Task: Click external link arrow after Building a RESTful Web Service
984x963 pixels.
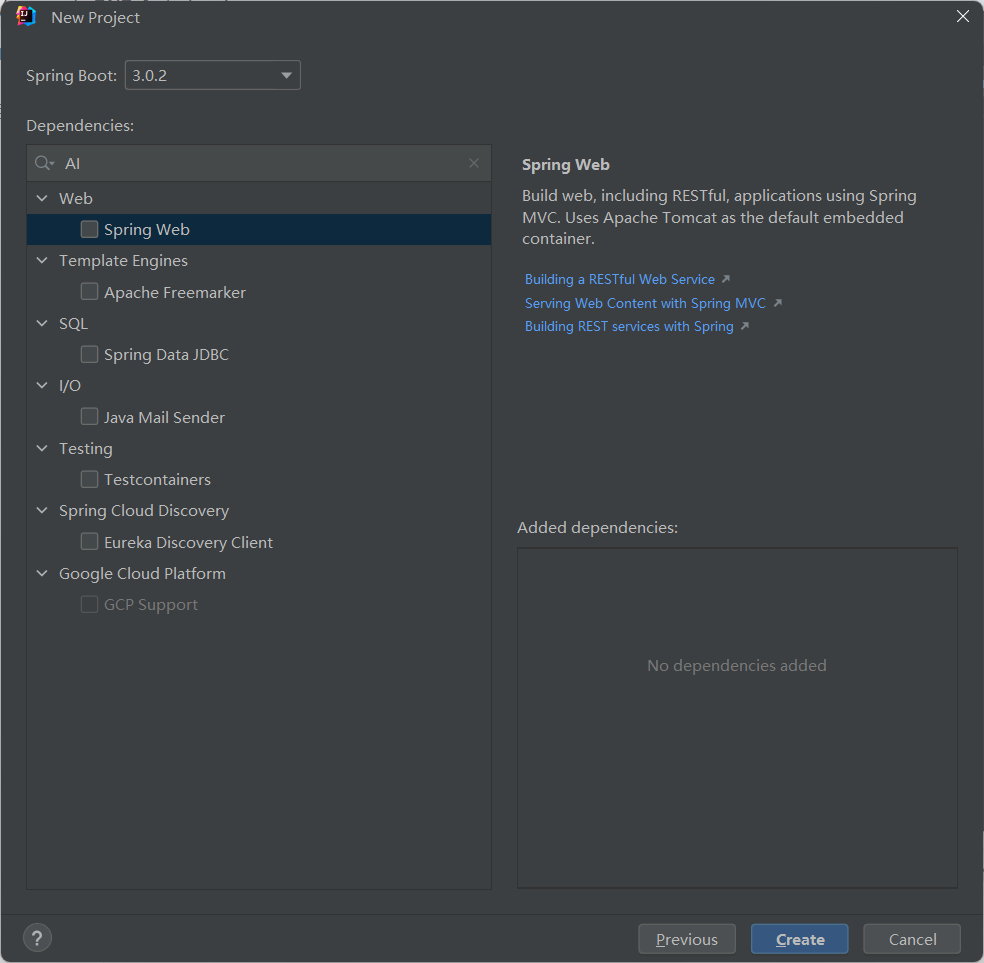Action: [725, 279]
